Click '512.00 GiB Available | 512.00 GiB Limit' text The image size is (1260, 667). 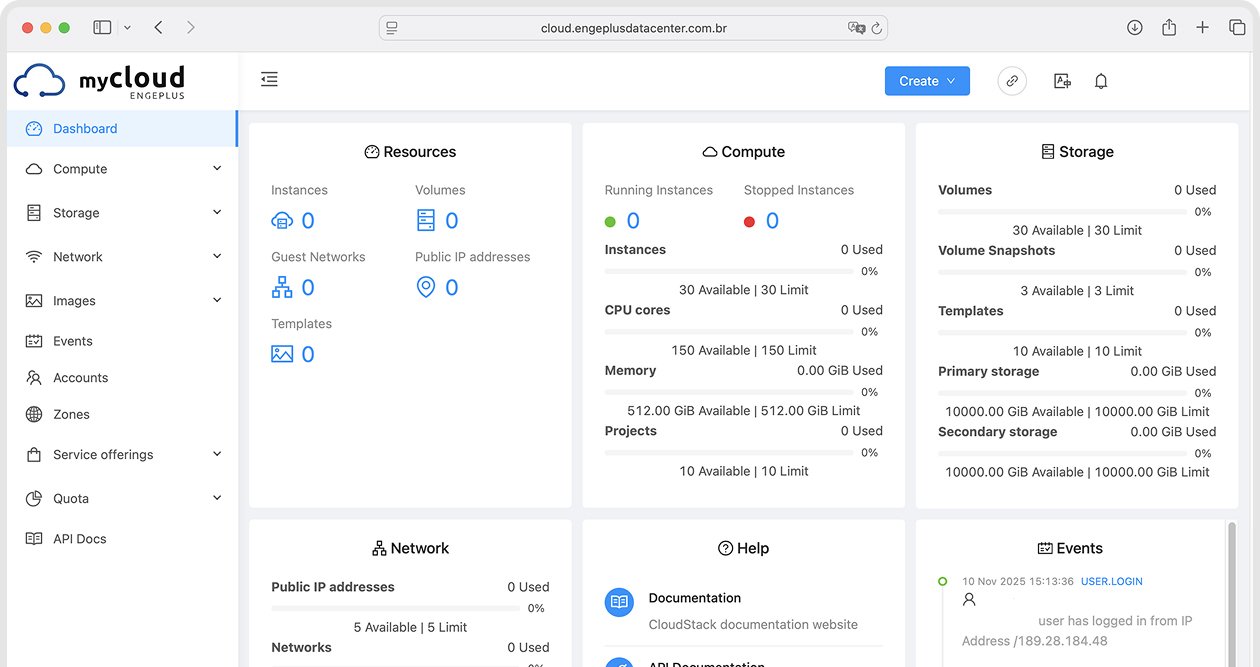(x=744, y=410)
